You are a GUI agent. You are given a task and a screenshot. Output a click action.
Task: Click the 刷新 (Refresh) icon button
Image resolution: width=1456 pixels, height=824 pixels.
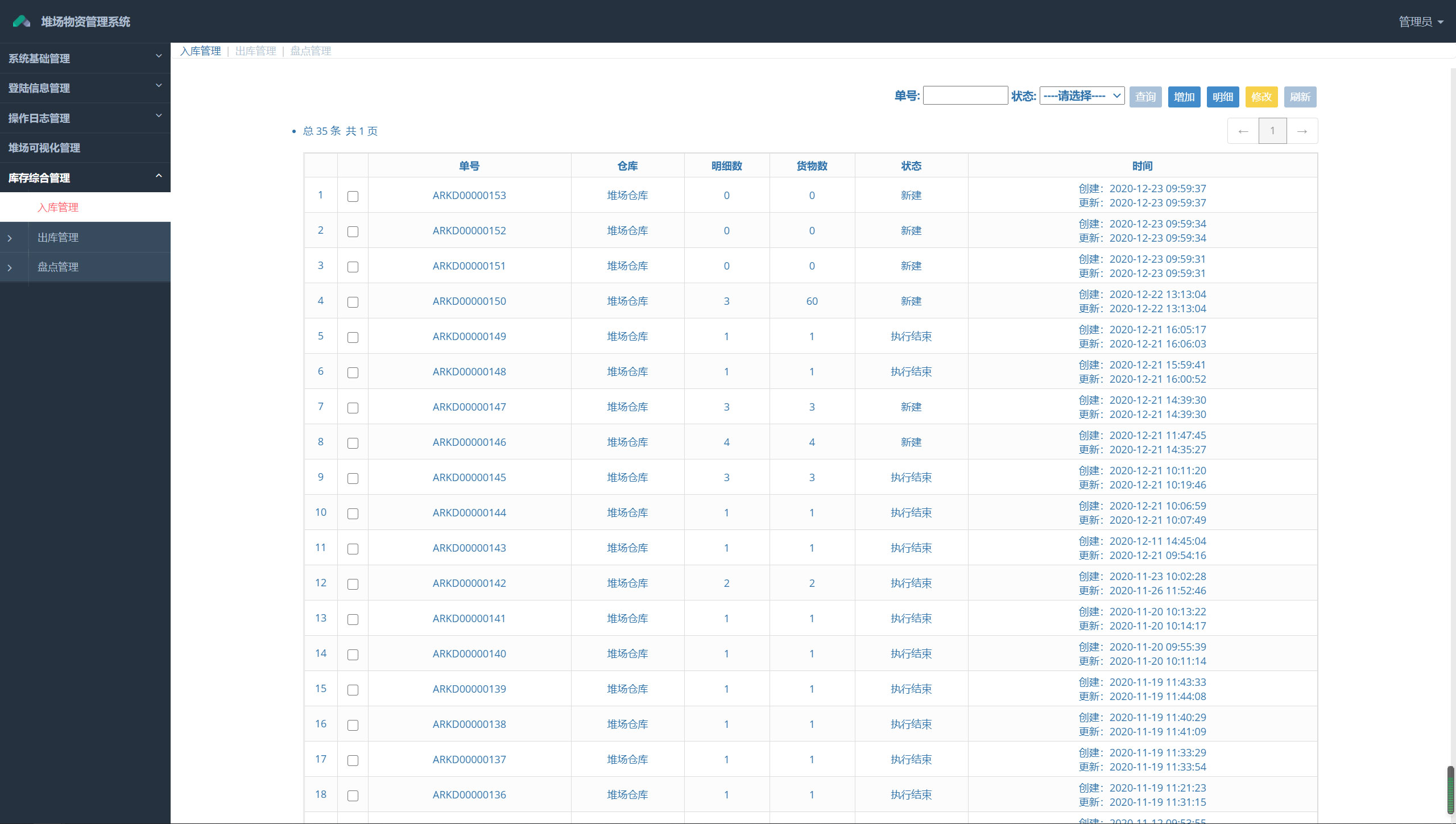point(1300,97)
